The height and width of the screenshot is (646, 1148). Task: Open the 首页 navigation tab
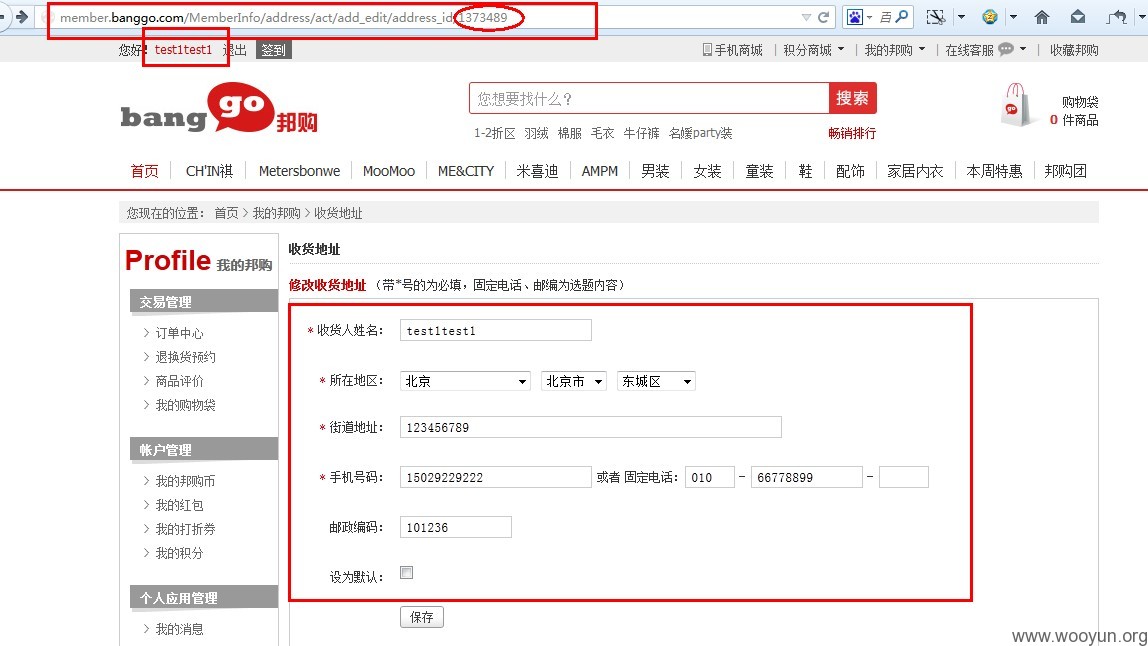tap(144, 171)
